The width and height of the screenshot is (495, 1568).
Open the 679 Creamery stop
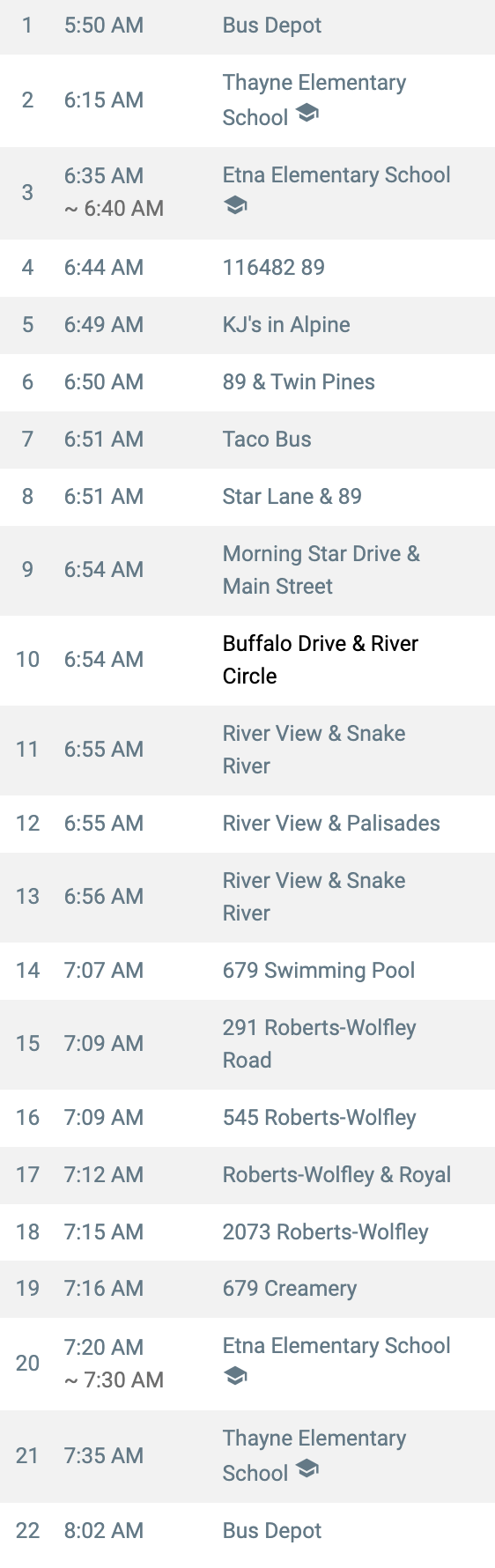[x=247, y=1289]
